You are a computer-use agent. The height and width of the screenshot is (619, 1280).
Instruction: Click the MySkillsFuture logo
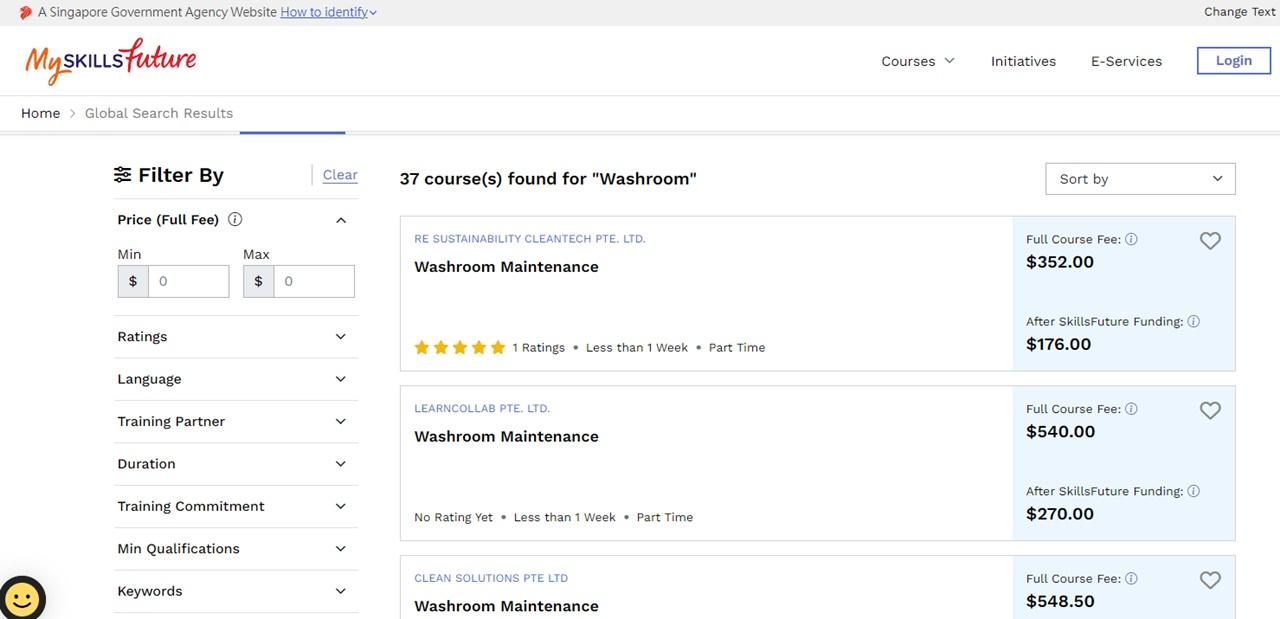pyautogui.click(x=110, y=61)
